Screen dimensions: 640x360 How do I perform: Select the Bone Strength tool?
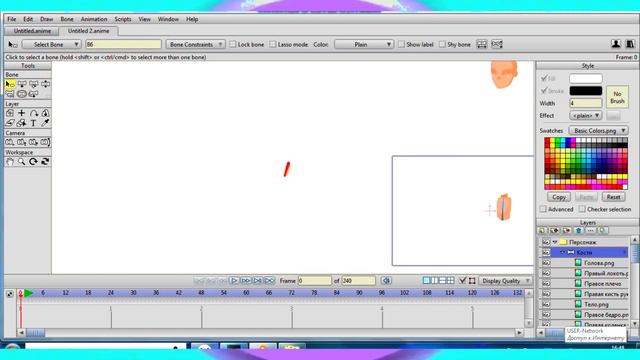(x=33, y=94)
